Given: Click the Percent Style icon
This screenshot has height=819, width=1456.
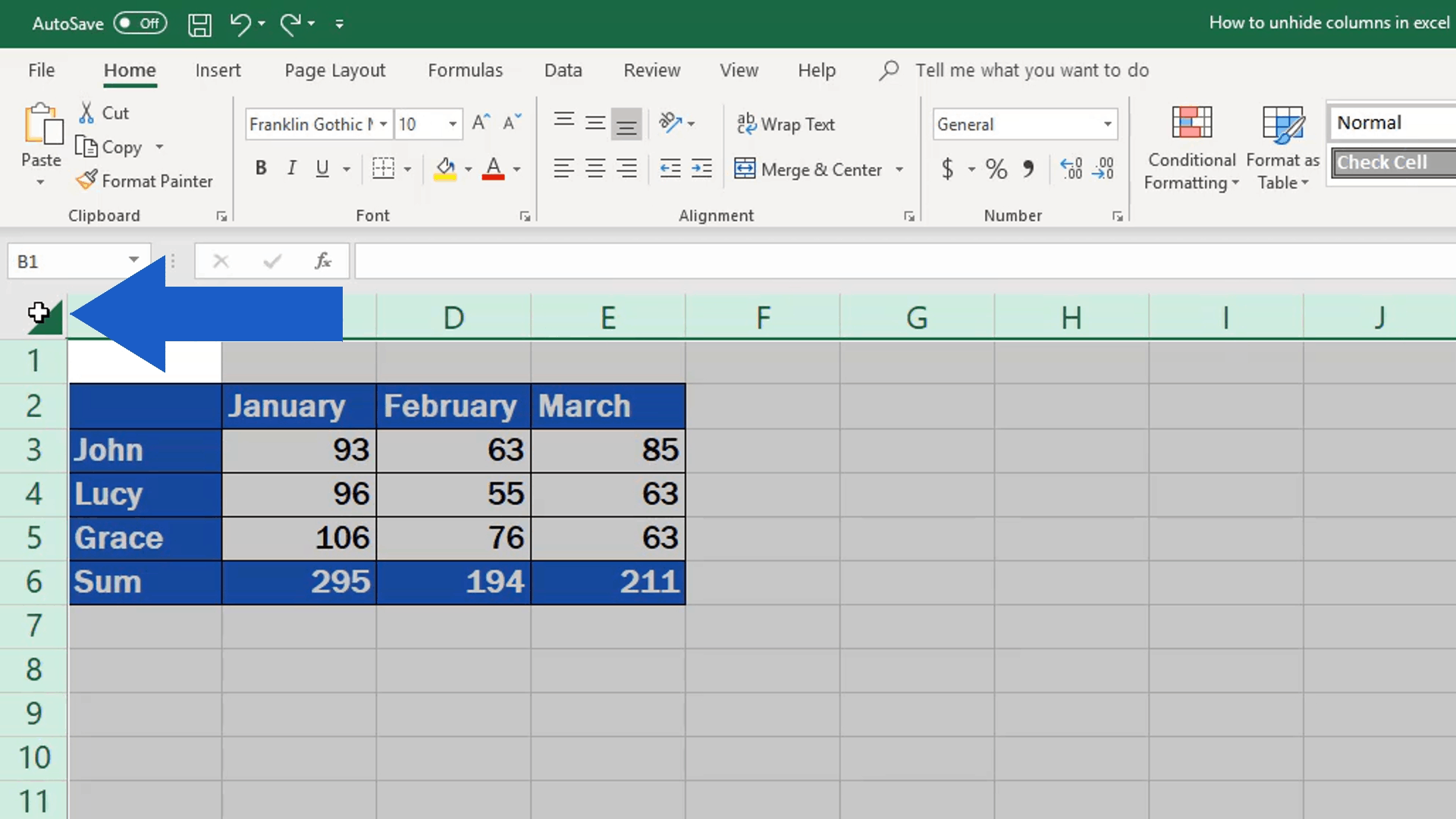Looking at the screenshot, I should point(996,168).
